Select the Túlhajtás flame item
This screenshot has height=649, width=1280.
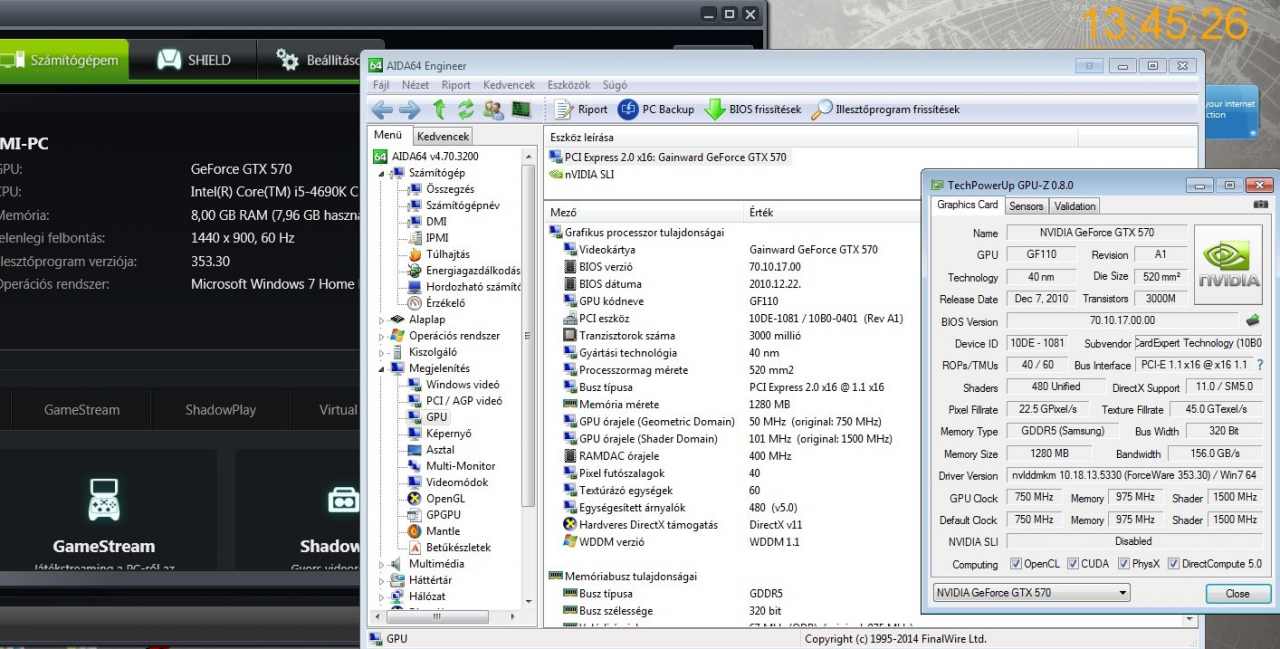coord(439,254)
